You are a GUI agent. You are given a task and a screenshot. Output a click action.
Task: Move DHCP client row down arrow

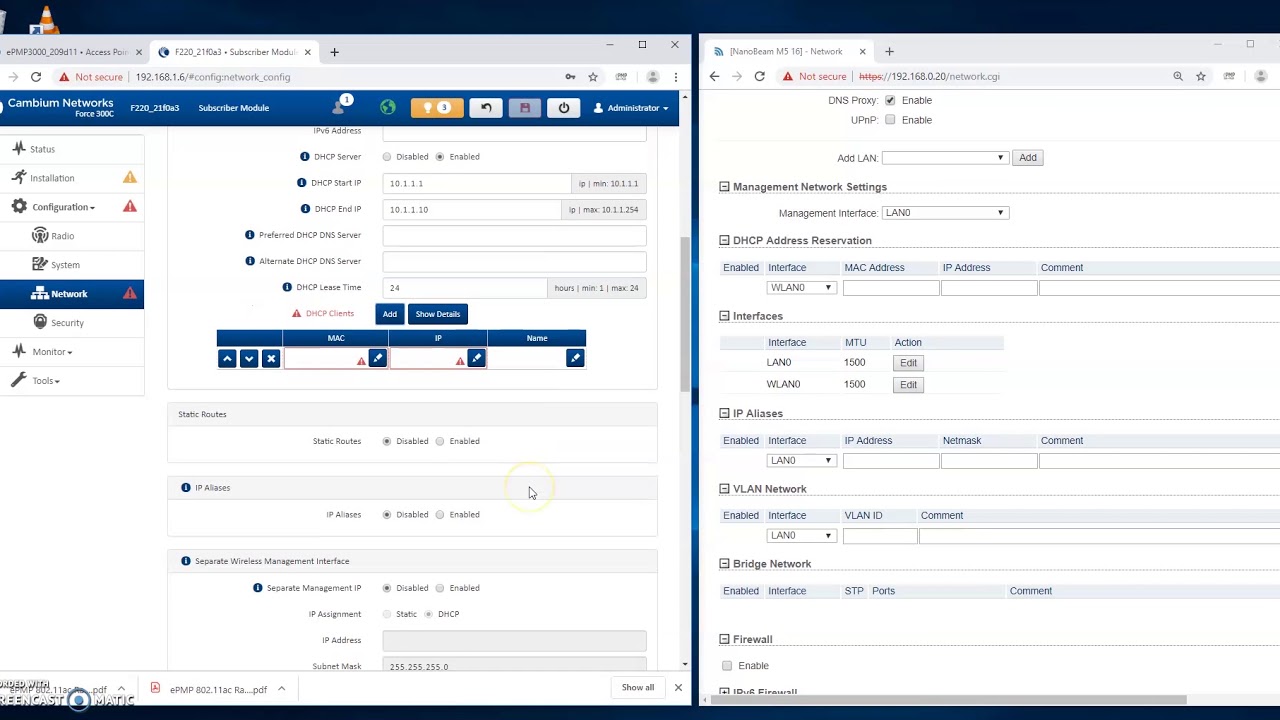click(249, 358)
